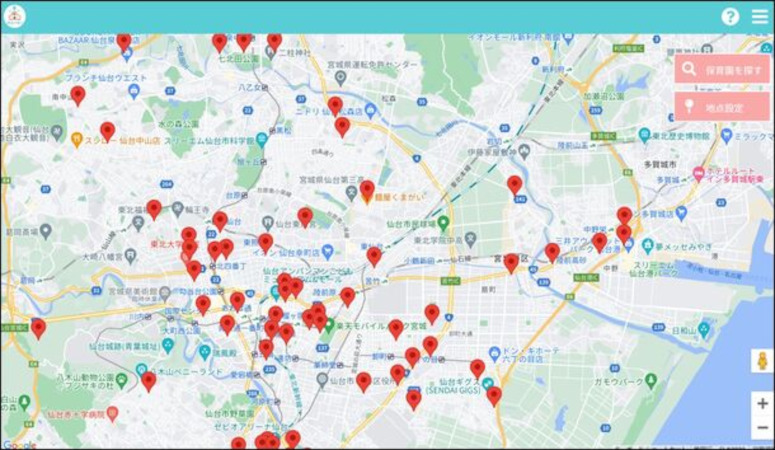Select red pin near BAZAAR仙台
Screen dimensions: 775x450
(124, 41)
